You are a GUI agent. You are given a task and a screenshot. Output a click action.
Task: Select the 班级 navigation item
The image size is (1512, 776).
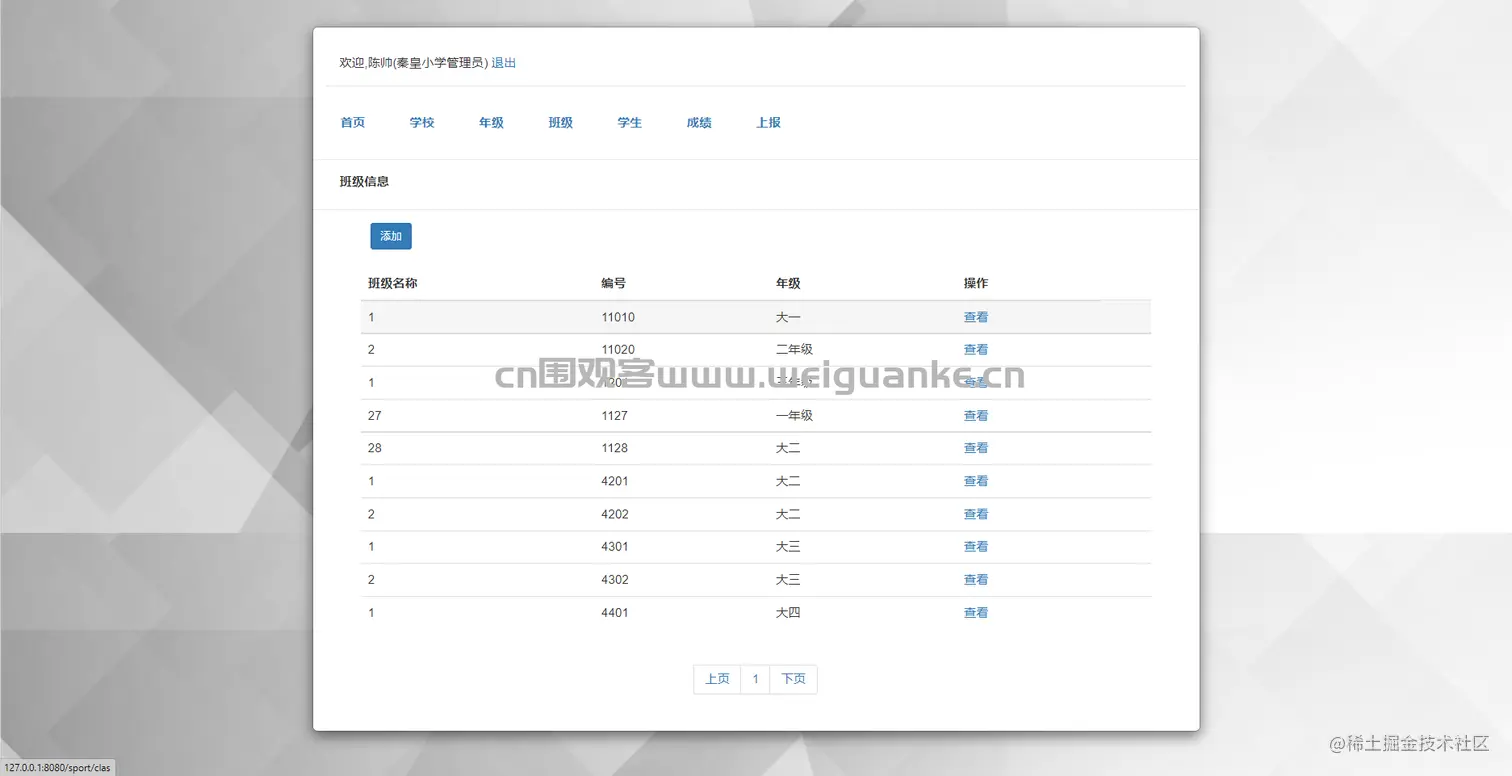click(561, 123)
